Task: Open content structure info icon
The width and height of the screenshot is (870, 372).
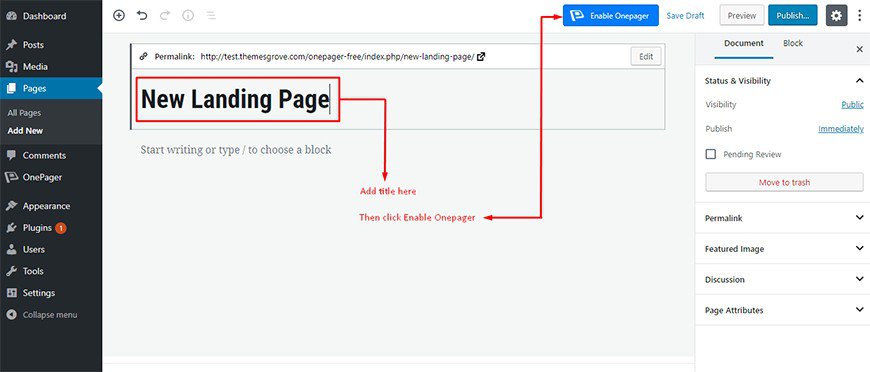Action: pos(188,16)
